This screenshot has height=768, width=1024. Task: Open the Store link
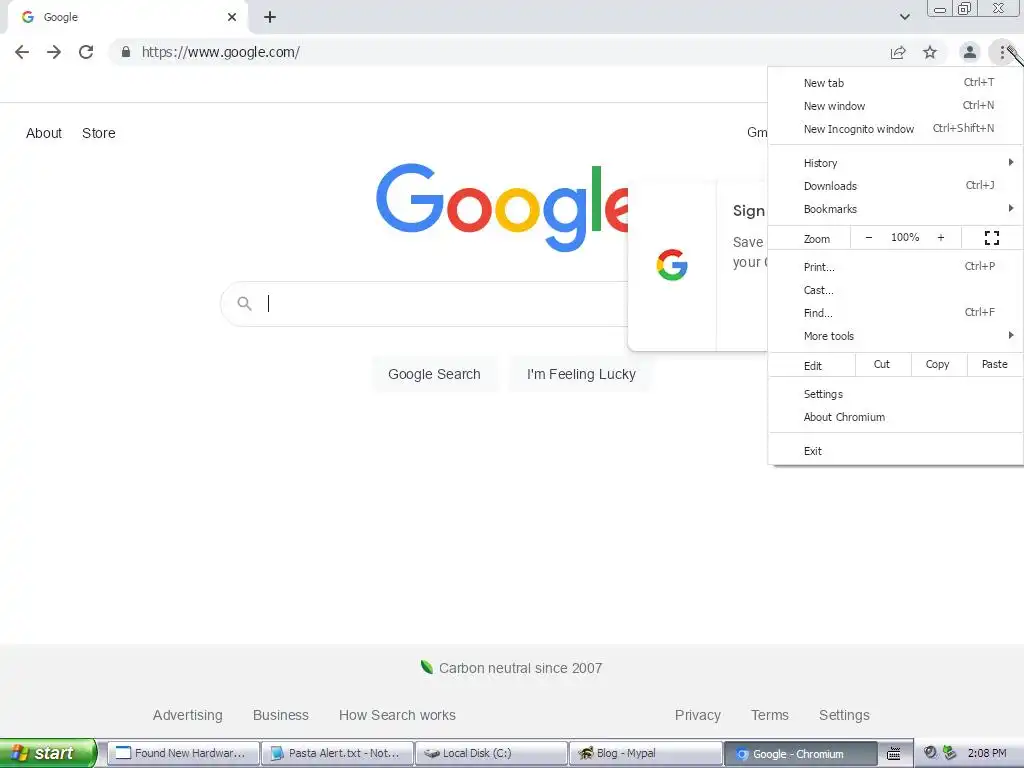point(99,133)
